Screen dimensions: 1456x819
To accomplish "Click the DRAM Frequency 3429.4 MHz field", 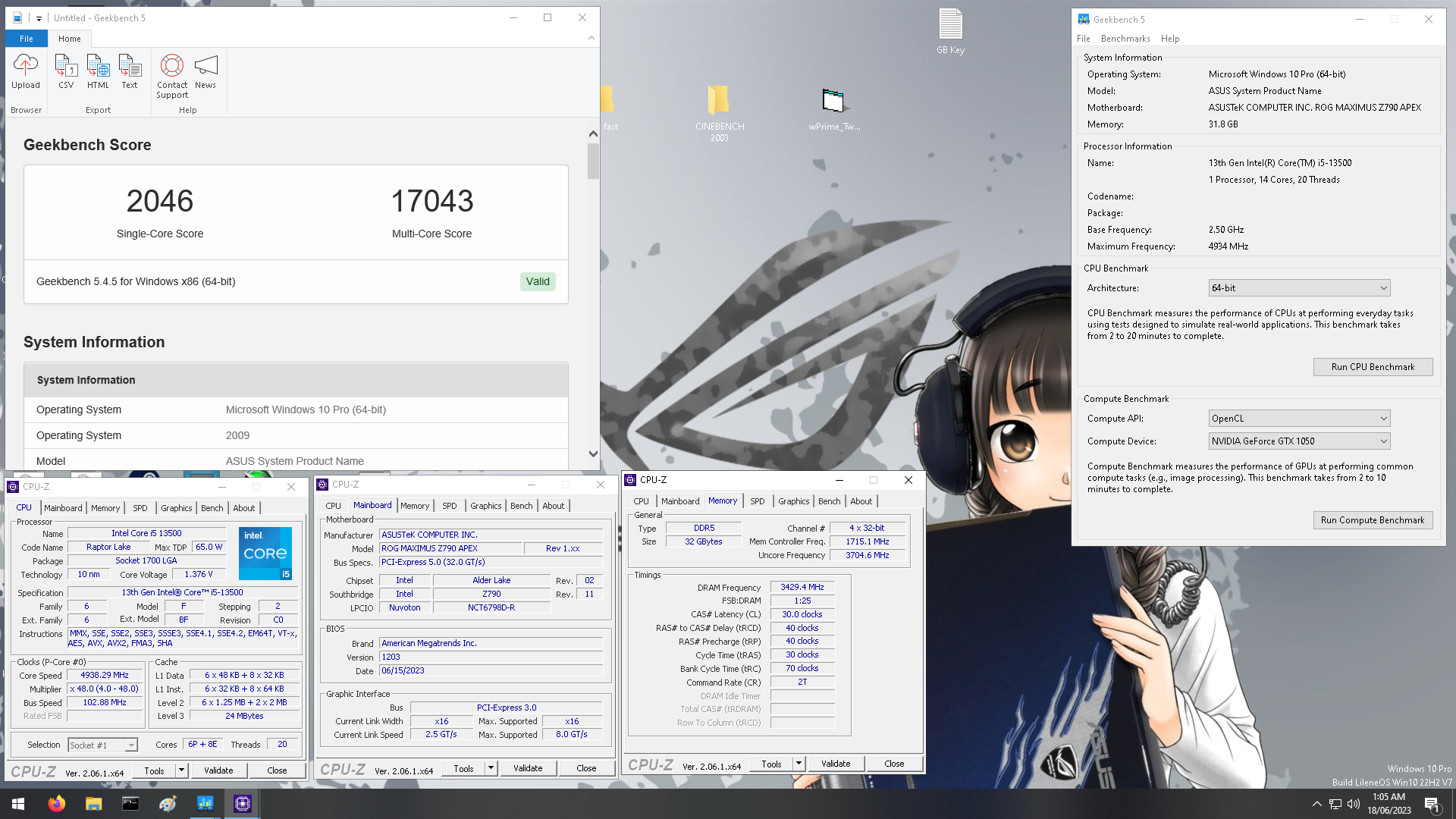I will (802, 587).
